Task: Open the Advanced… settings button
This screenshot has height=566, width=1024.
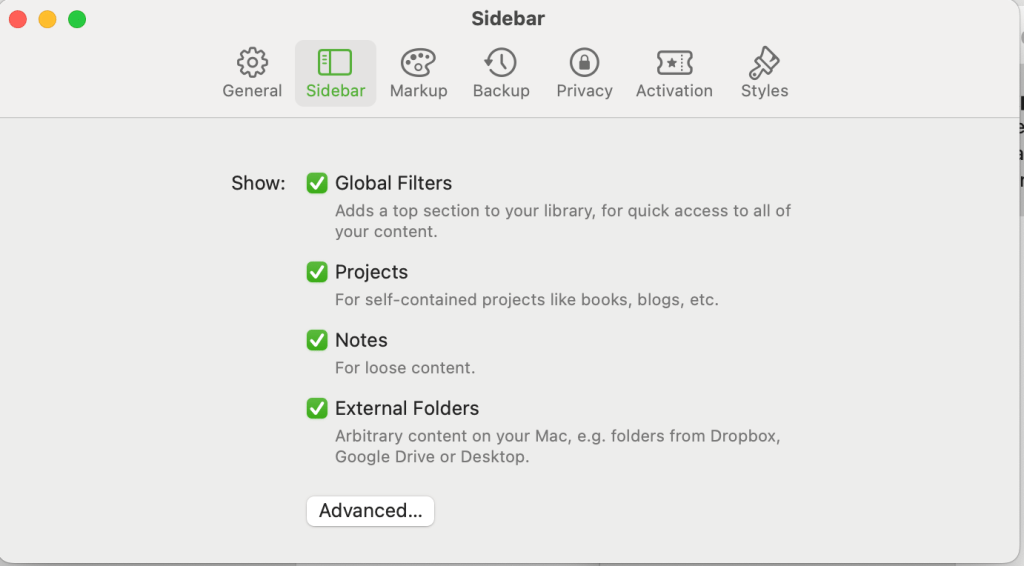Action: coord(370,511)
